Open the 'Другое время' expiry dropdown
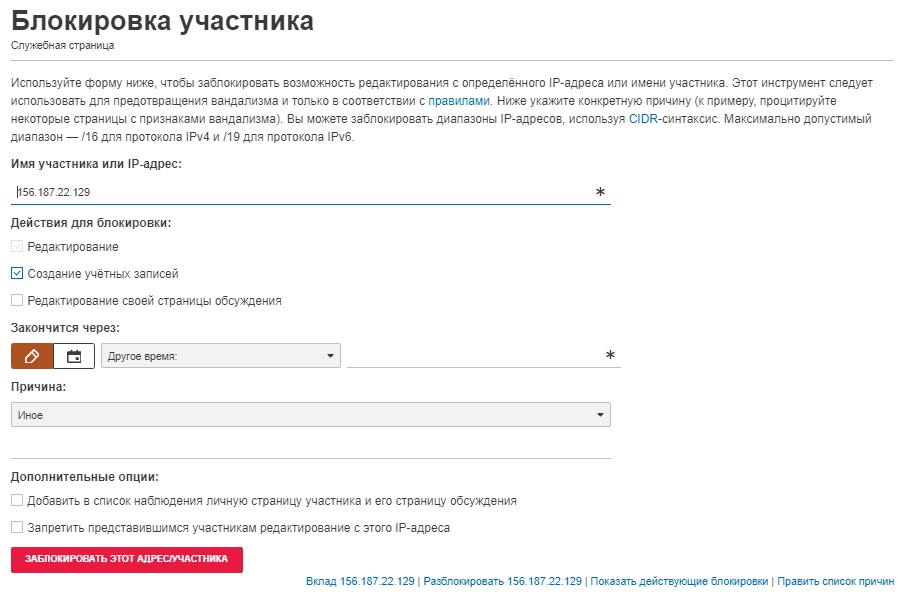Viewport: 908px width, 602px height. pyautogui.click(x=221, y=356)
